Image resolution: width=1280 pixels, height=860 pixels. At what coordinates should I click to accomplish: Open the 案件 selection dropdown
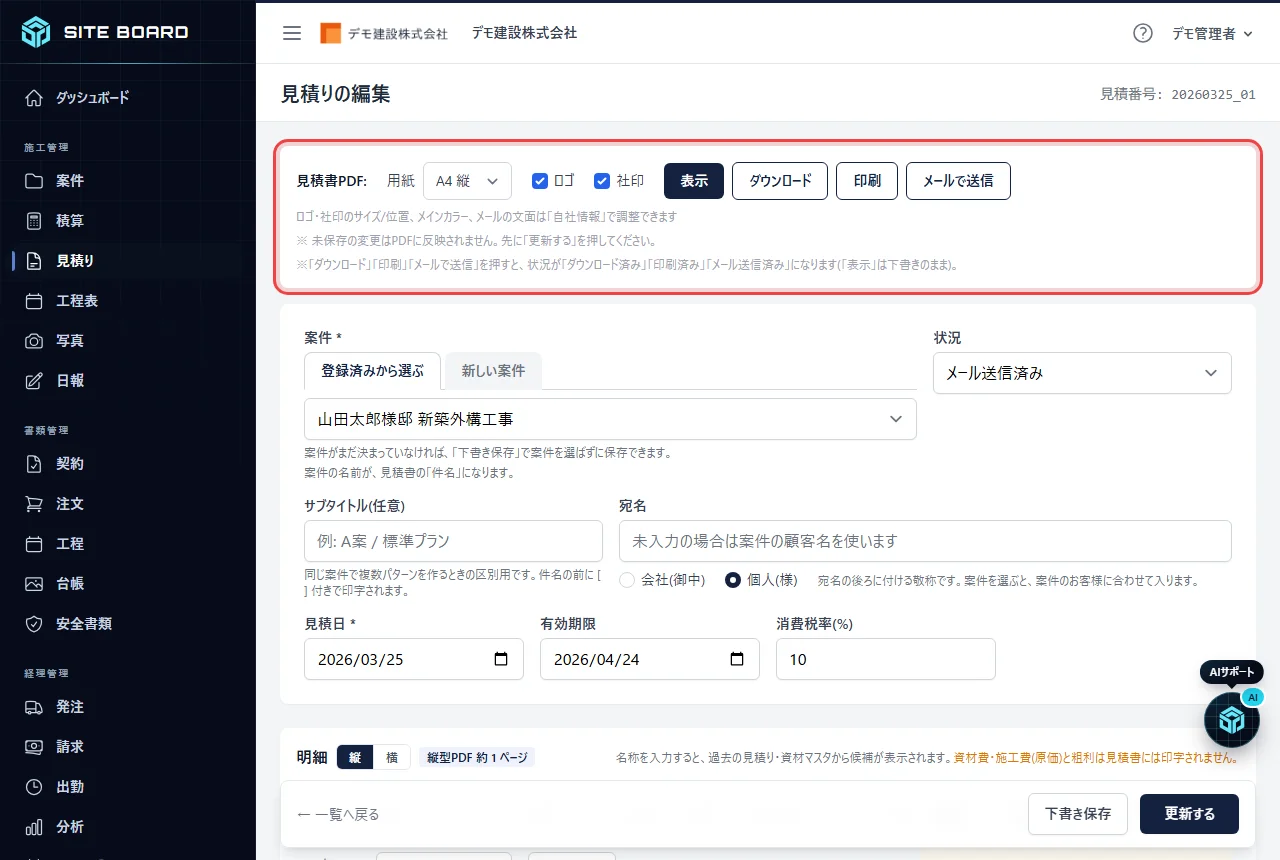coord(610,419)
